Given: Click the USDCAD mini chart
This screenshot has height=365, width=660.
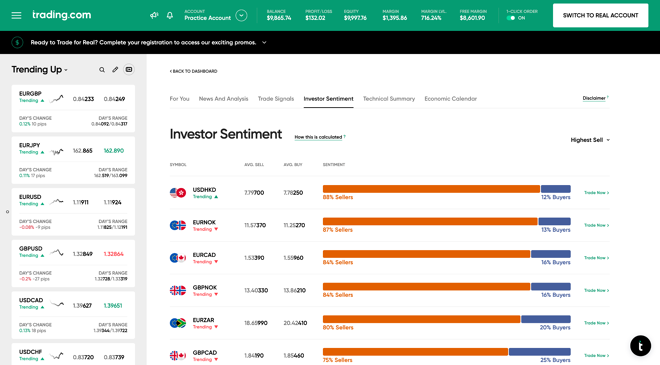Looking at the screenshot, I should point(57,304).
